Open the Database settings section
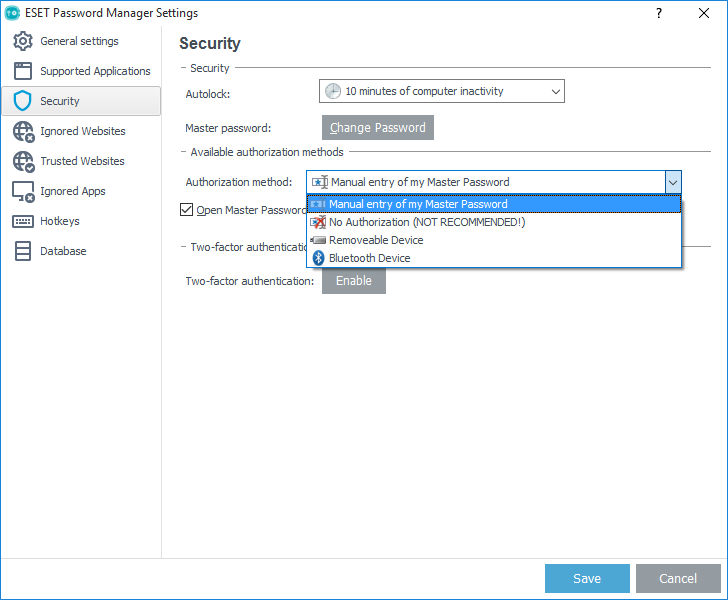Image resolution: width=728 pixels, height=600 pixels. tap(81, 251)
